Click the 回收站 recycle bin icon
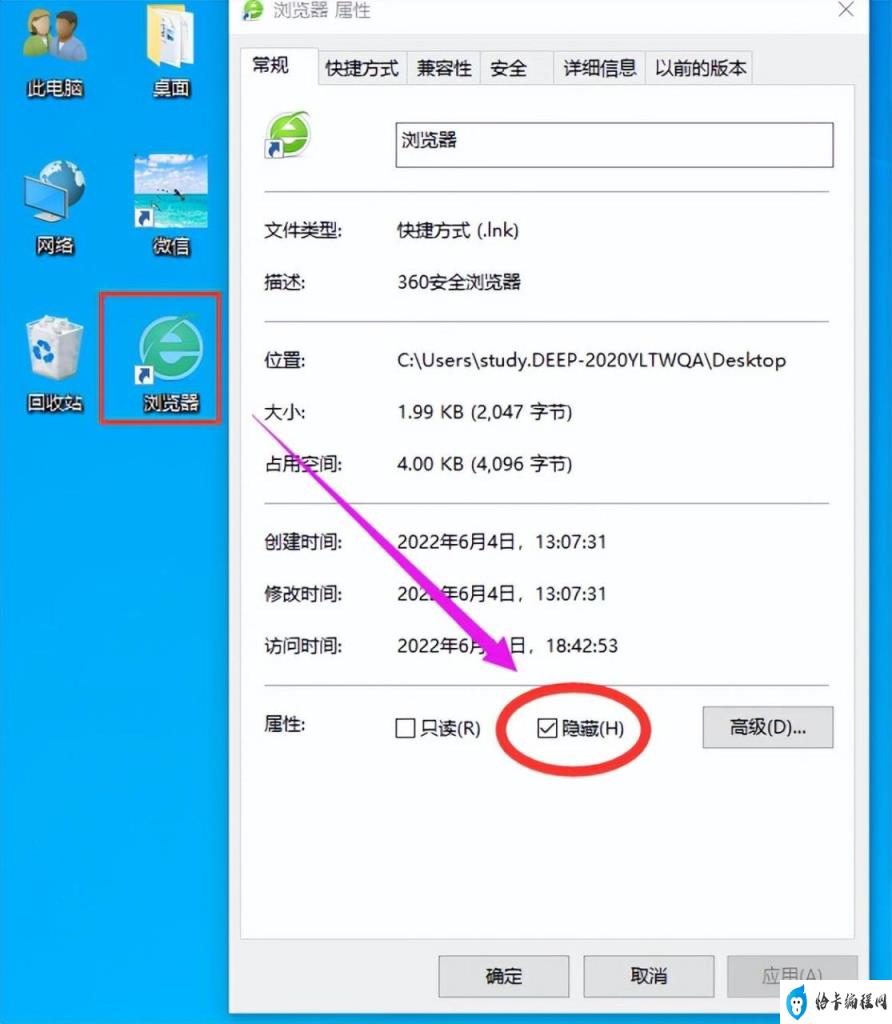The image size is (892, 1024). (55, 364)
